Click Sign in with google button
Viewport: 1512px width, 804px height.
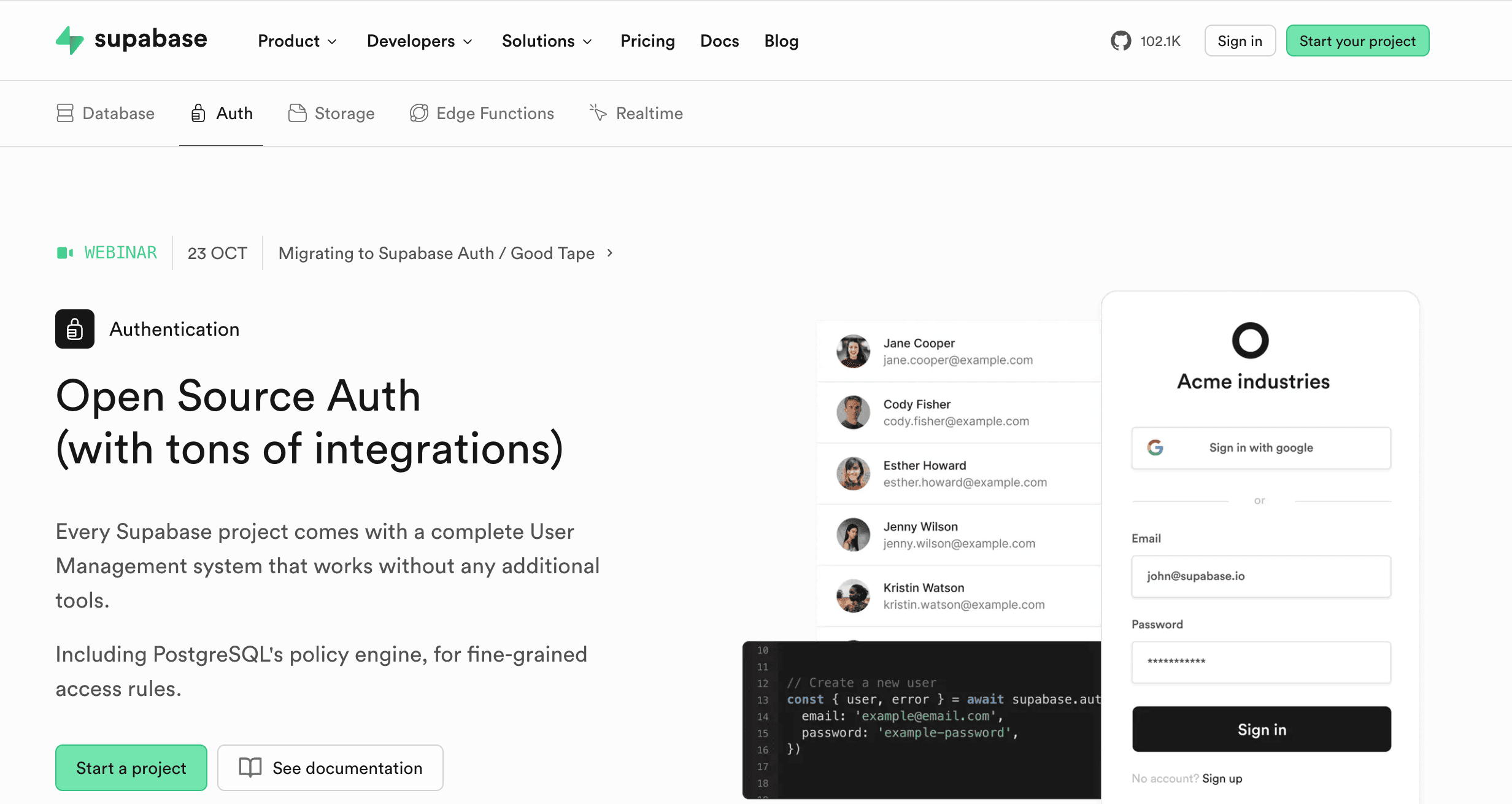pos(1261,447)
